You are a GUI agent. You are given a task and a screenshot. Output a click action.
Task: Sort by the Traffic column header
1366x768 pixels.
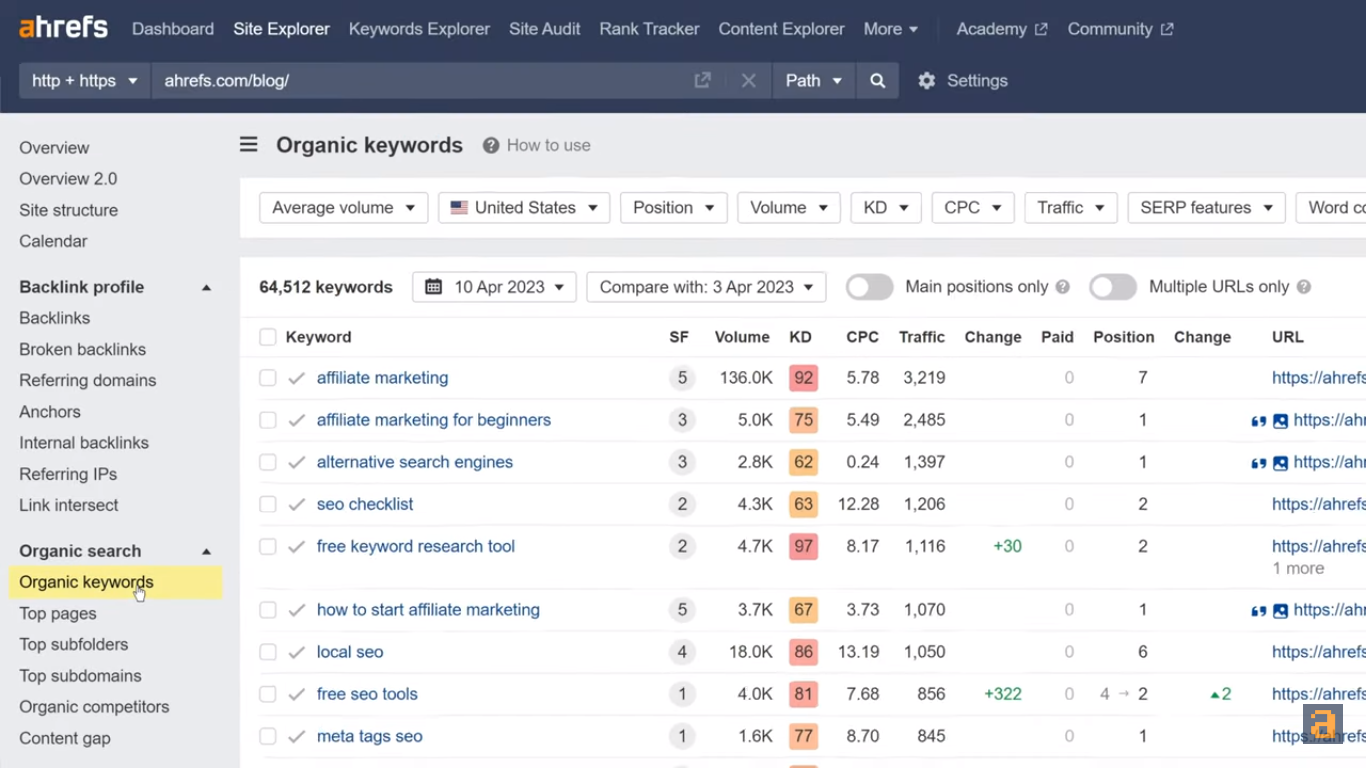(922, 337)
